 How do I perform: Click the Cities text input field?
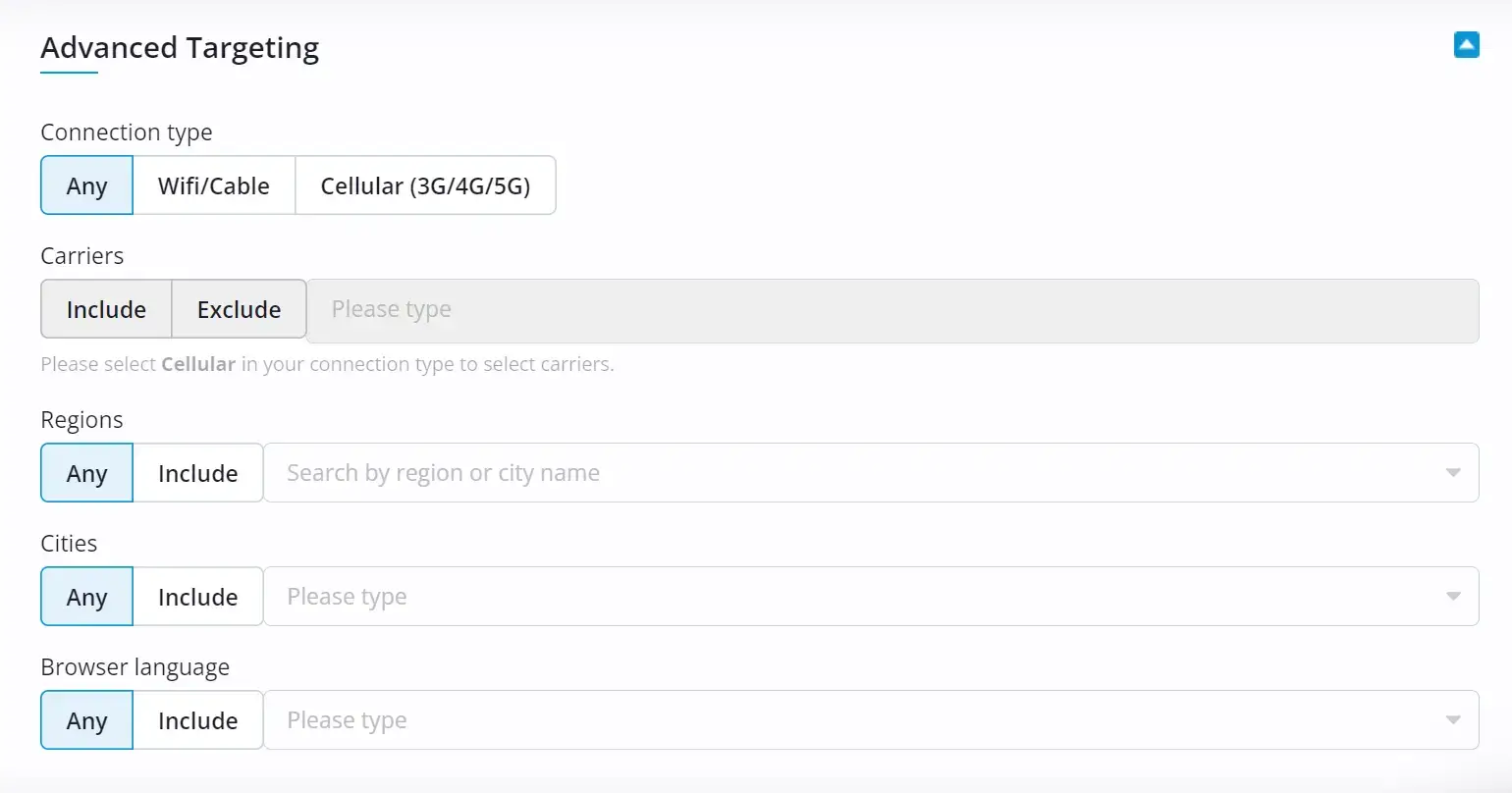click(844, 597)
